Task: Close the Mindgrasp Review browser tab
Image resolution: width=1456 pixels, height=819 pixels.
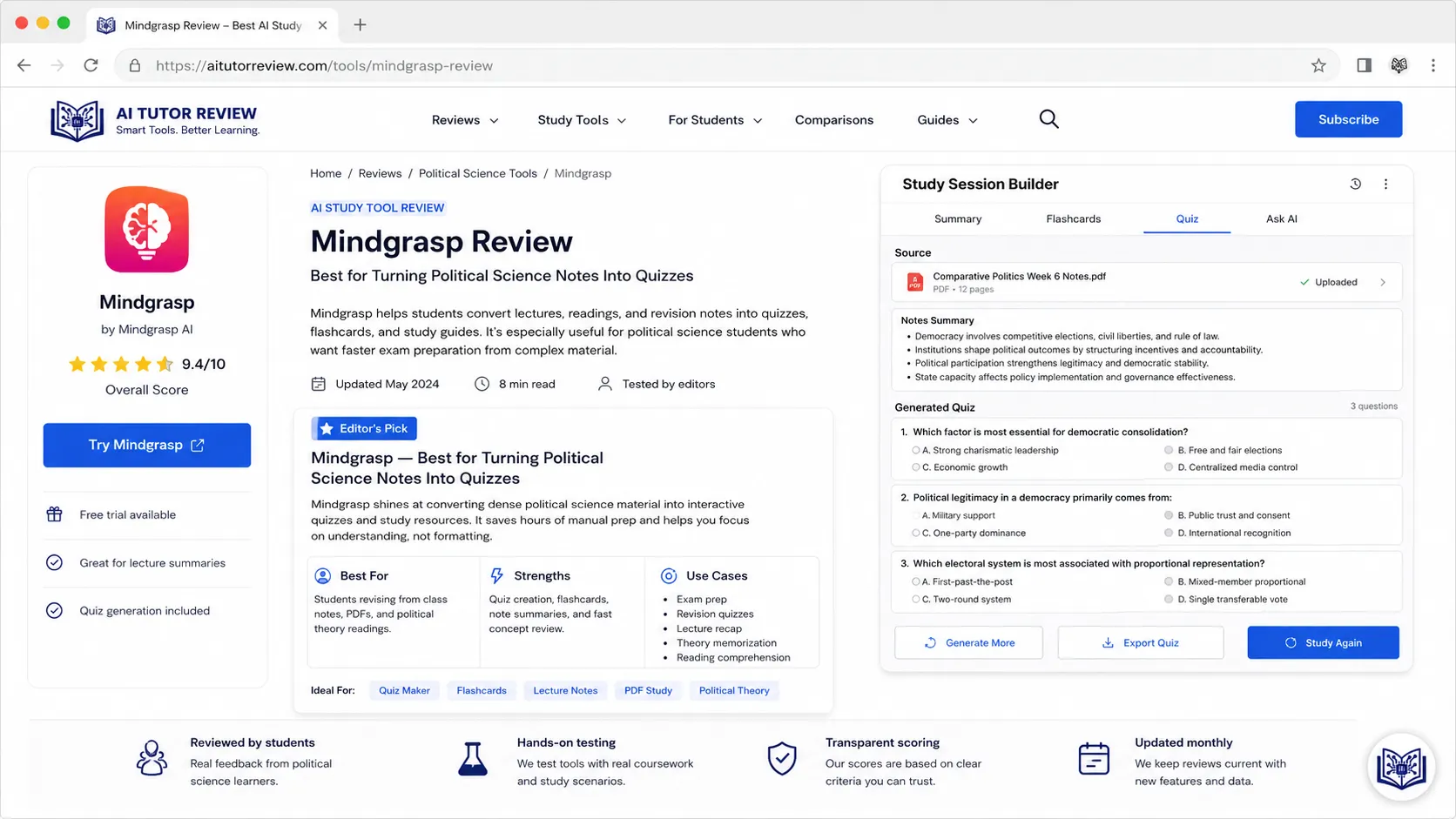Action: pos(322,25)
